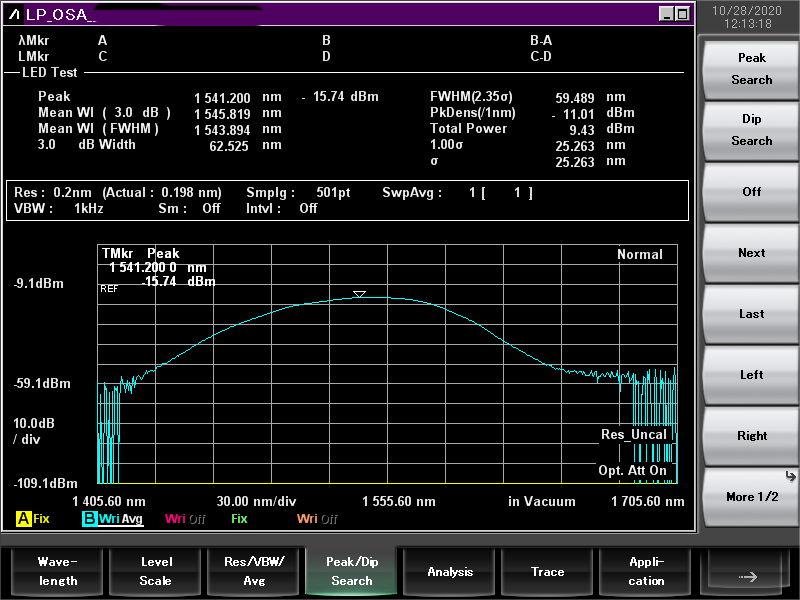Open the Level Scale menu
The width and height of the screenshot is (800, 600).
click(155, 572)
